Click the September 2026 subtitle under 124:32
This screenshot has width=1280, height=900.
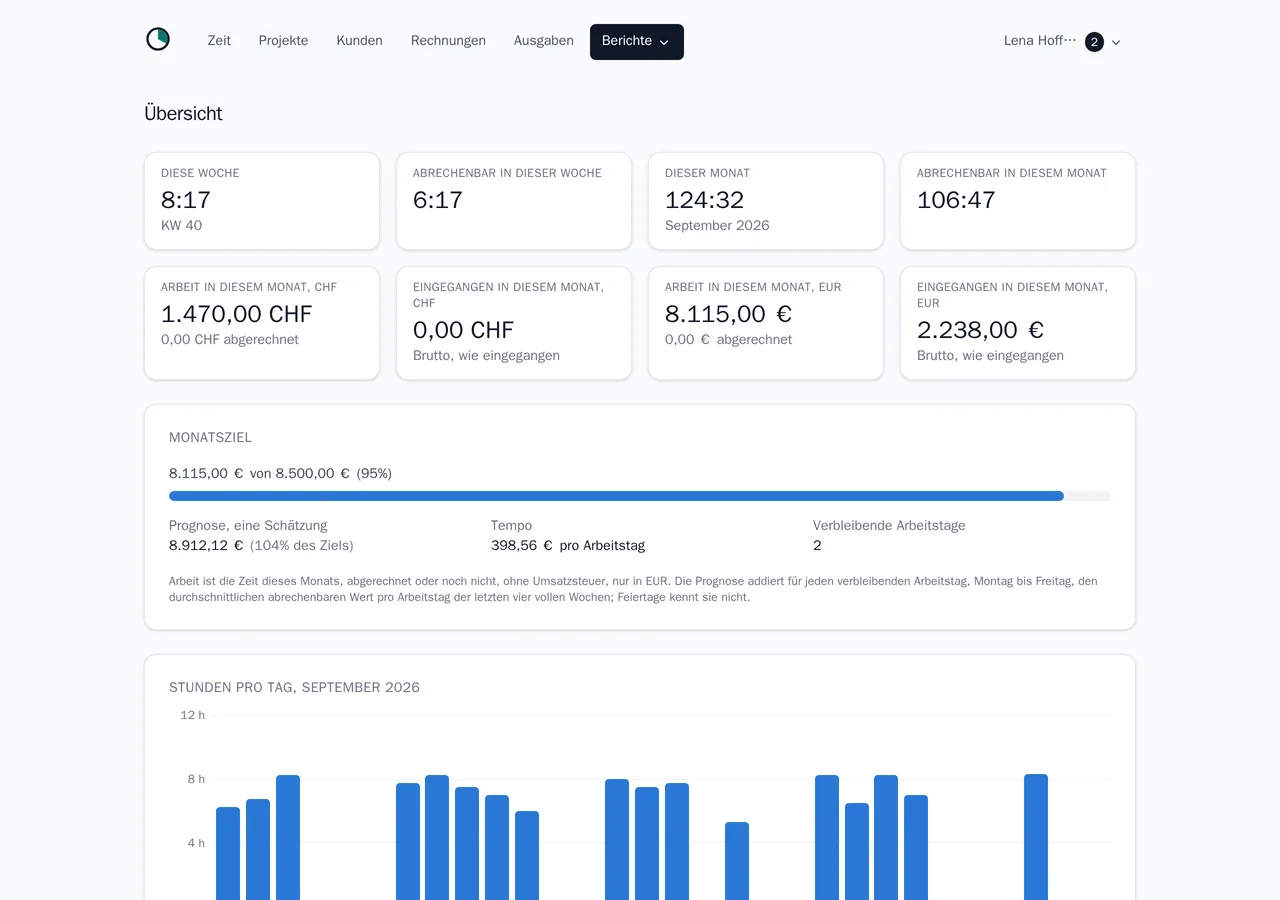pyautogui.click(x=717, y=226)
